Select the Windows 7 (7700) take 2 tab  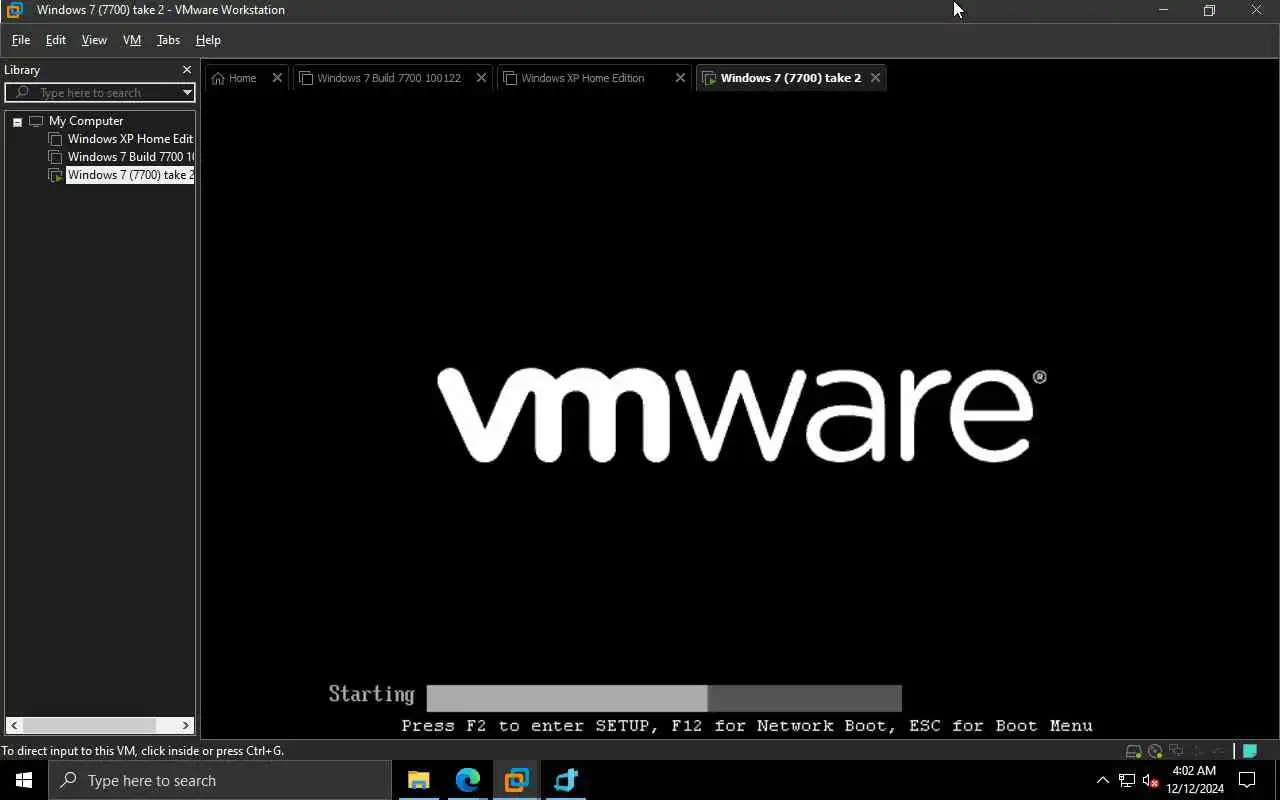pyautogui.click(x=790, y=78)
